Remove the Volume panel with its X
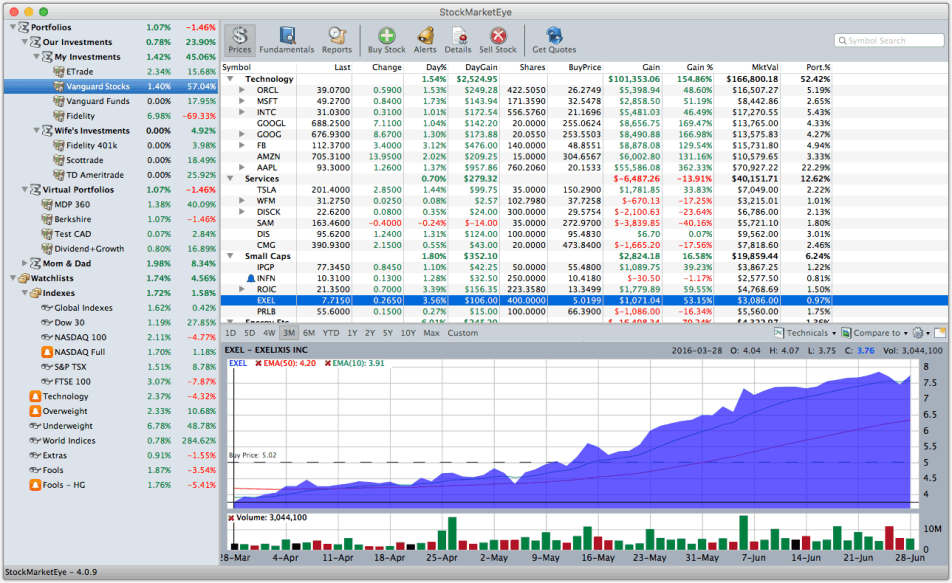Screen dimensions: 952x583 point(231,518)
